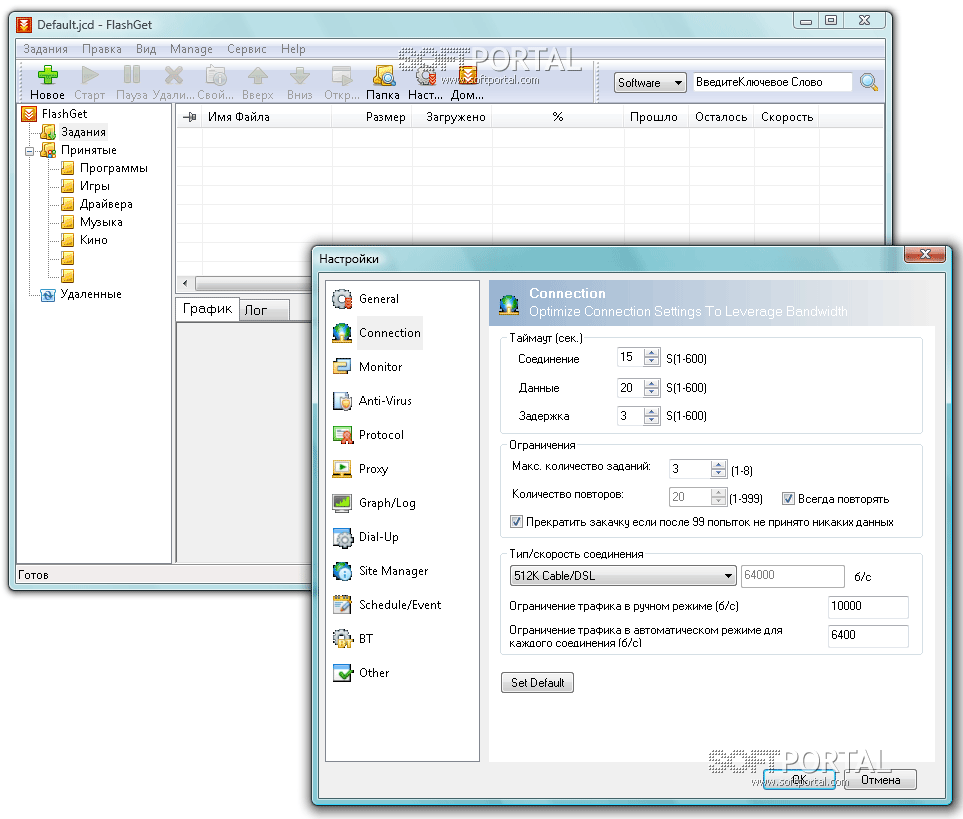Open the Сервис menu
Viewport: 963px width, 819px height.
coord(246,49)
